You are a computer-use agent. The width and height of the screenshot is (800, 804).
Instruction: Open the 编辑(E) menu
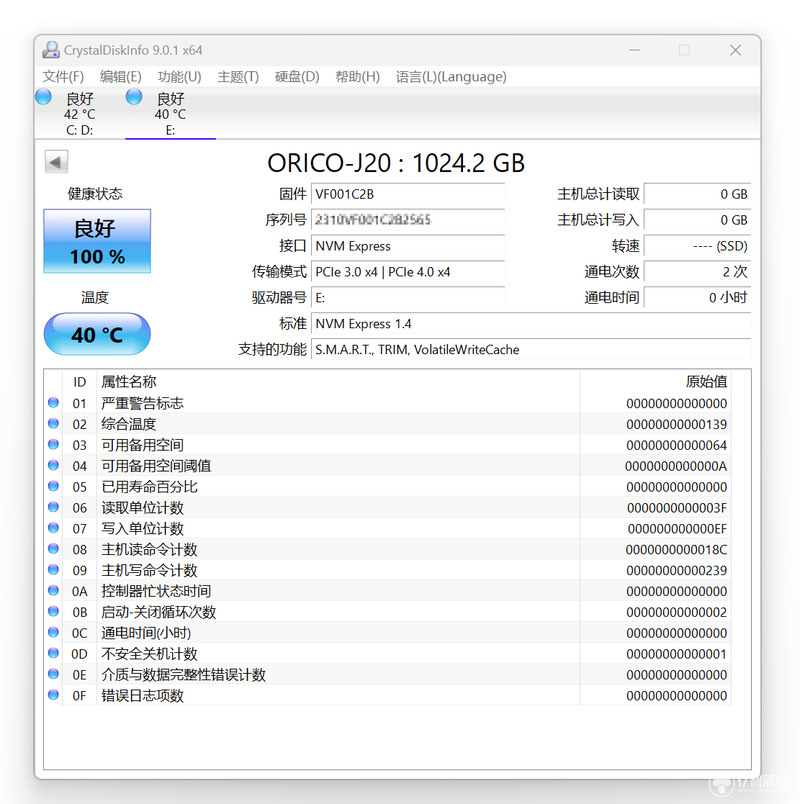(x=121, y=76)
